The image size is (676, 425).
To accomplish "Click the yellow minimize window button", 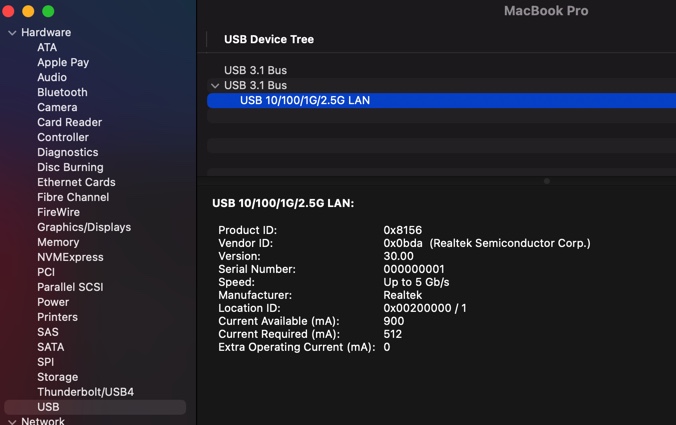I will pos(28,11).
